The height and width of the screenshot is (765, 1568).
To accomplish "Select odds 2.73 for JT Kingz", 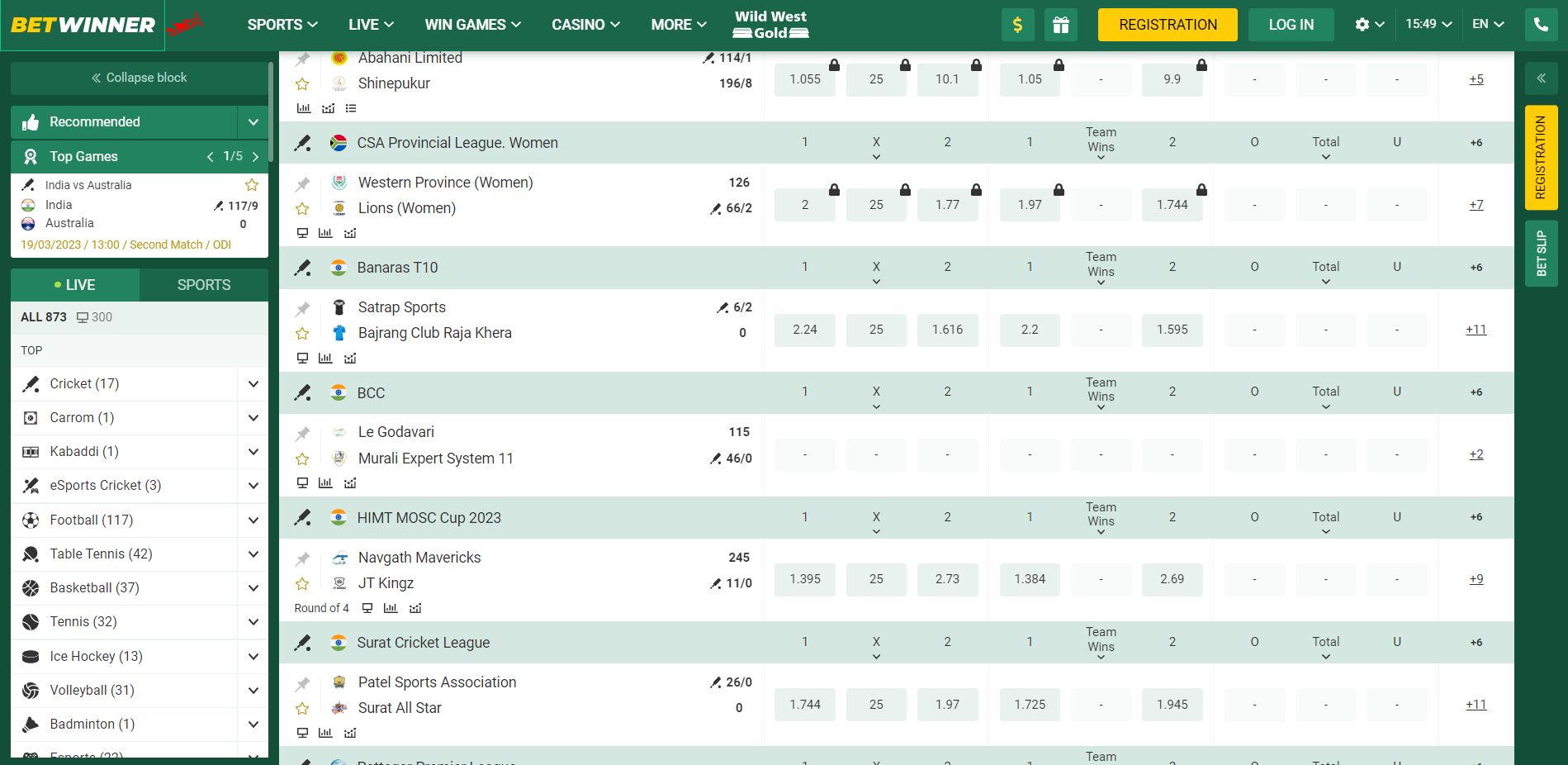I will click(947, 579).
